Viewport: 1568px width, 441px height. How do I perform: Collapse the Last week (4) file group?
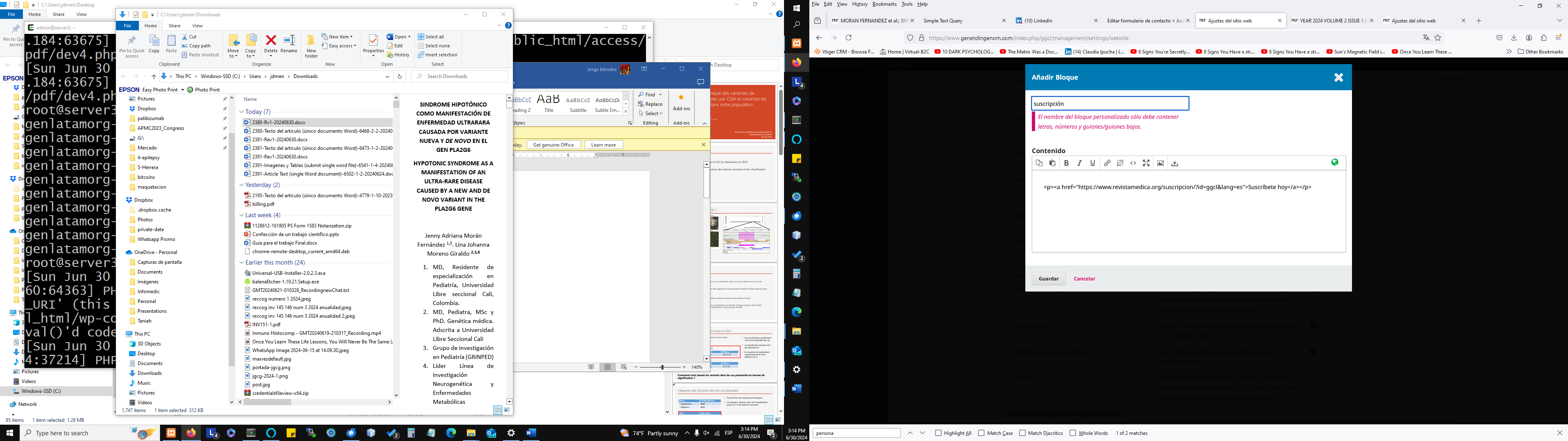(242, 215)
